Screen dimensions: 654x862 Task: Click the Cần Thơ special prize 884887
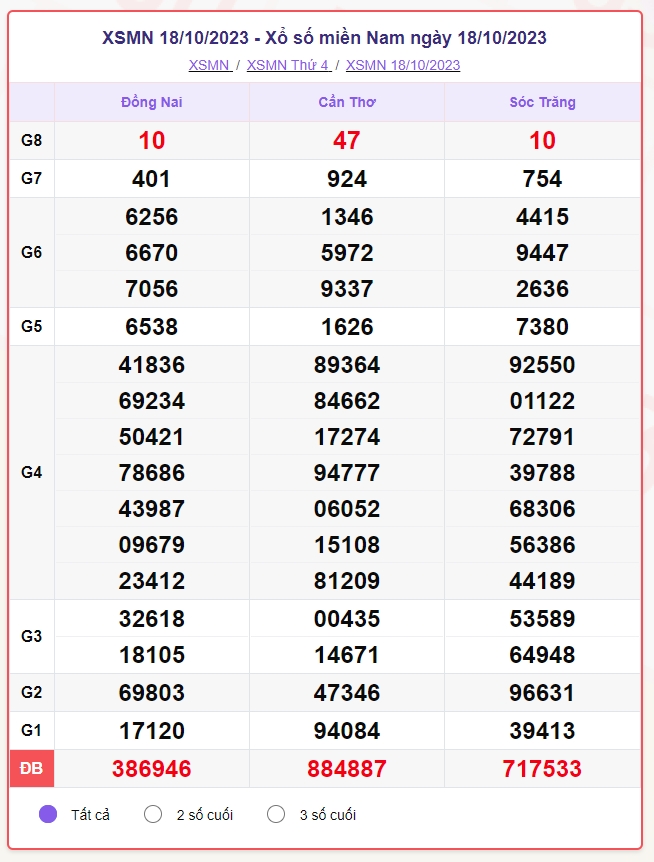click(x=347, y=769)
